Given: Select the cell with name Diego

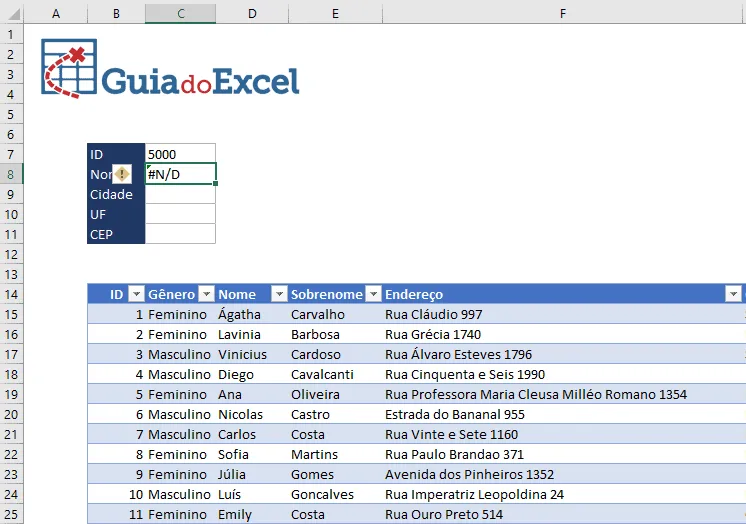Looking at the screenshot, I should click(x=252, y=374).
